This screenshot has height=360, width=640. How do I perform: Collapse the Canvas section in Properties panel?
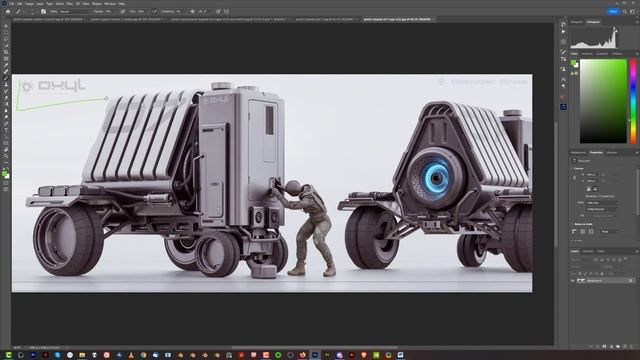pyautogui.click(x=572, y=168)
